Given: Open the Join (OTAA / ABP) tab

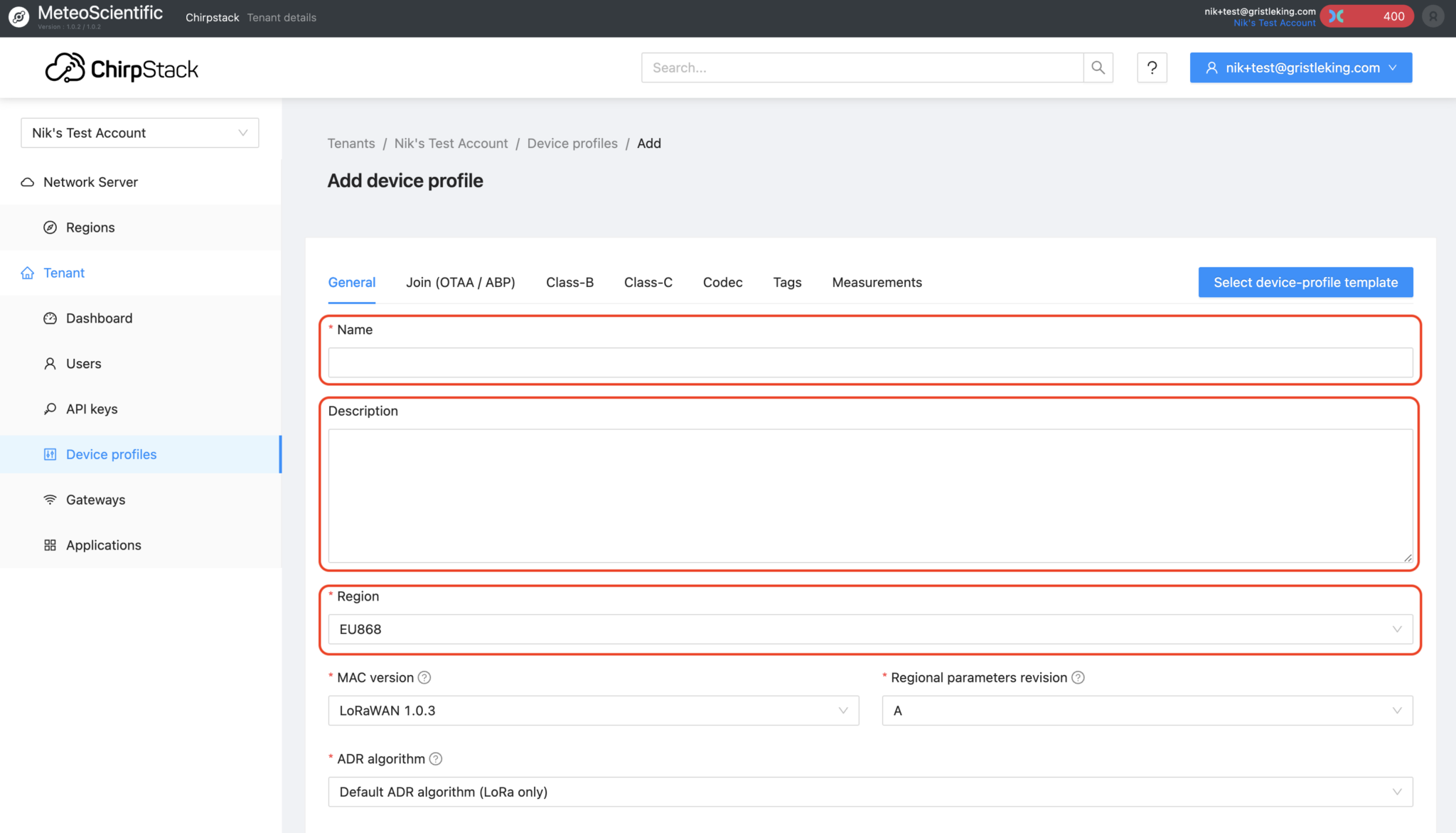Looking at the screenshot, I should [x=461, y=282].
